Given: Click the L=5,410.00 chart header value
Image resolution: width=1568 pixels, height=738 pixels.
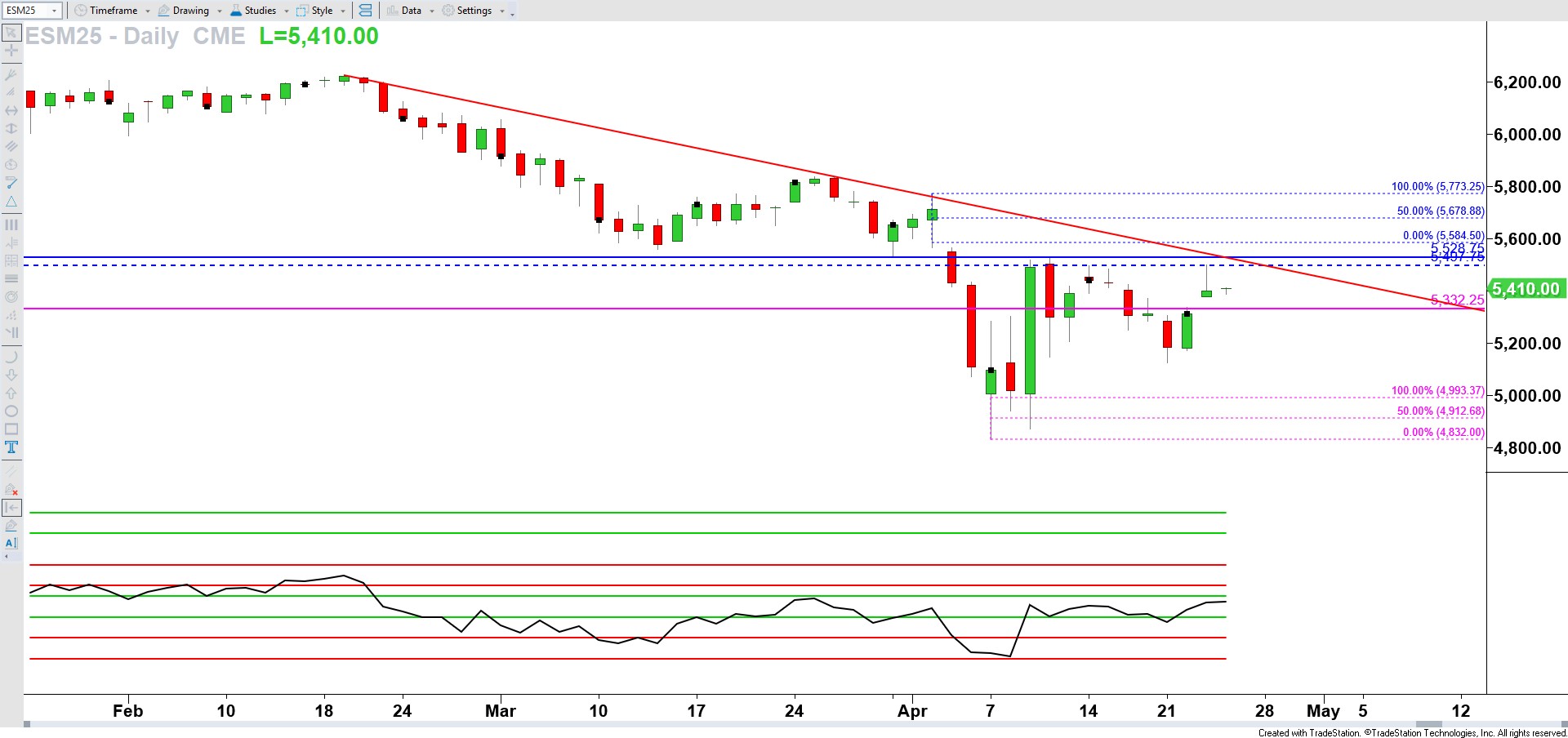Looking at the screenshot, I should pyautogui.click(x=319, y=37).
